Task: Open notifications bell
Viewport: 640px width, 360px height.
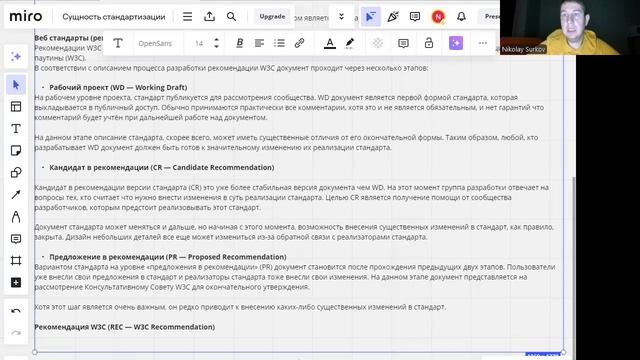Action: (461, 17)
